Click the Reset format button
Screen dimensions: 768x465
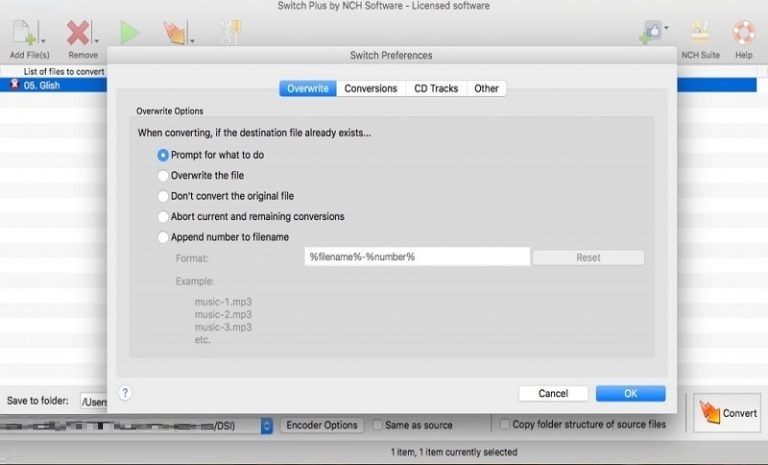pyautogui.click(x=588, y=258)
